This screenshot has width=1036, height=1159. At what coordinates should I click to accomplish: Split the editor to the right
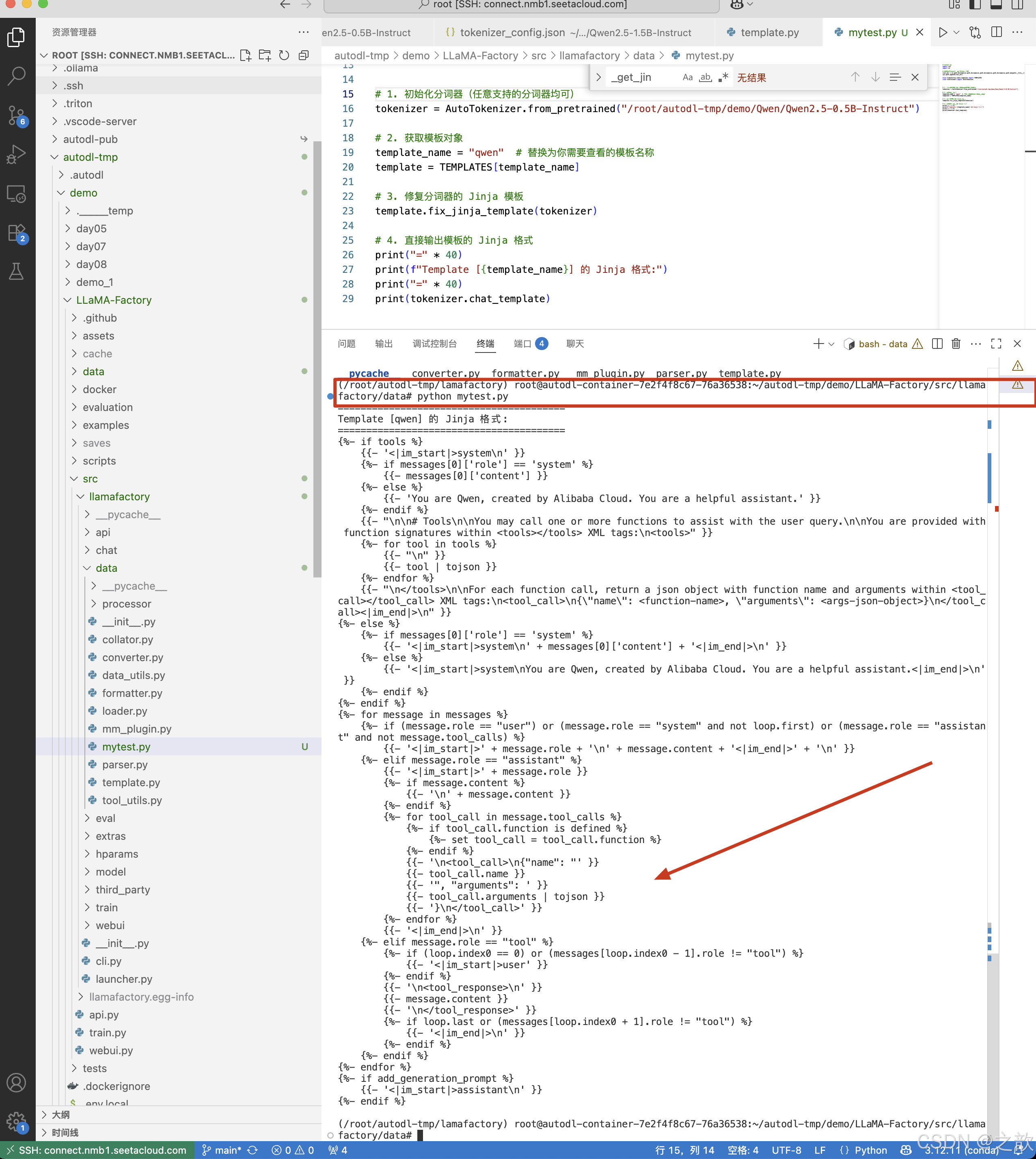[x=997, y=32]
